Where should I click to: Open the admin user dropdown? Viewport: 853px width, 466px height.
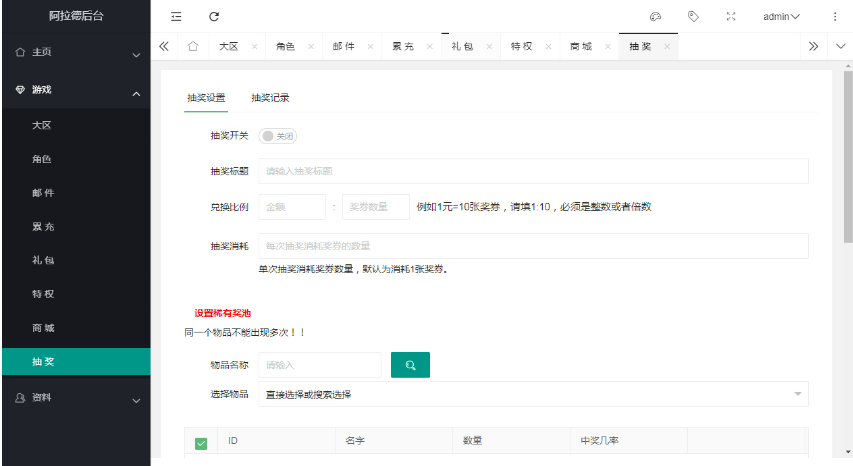click(x=781, y=16)
